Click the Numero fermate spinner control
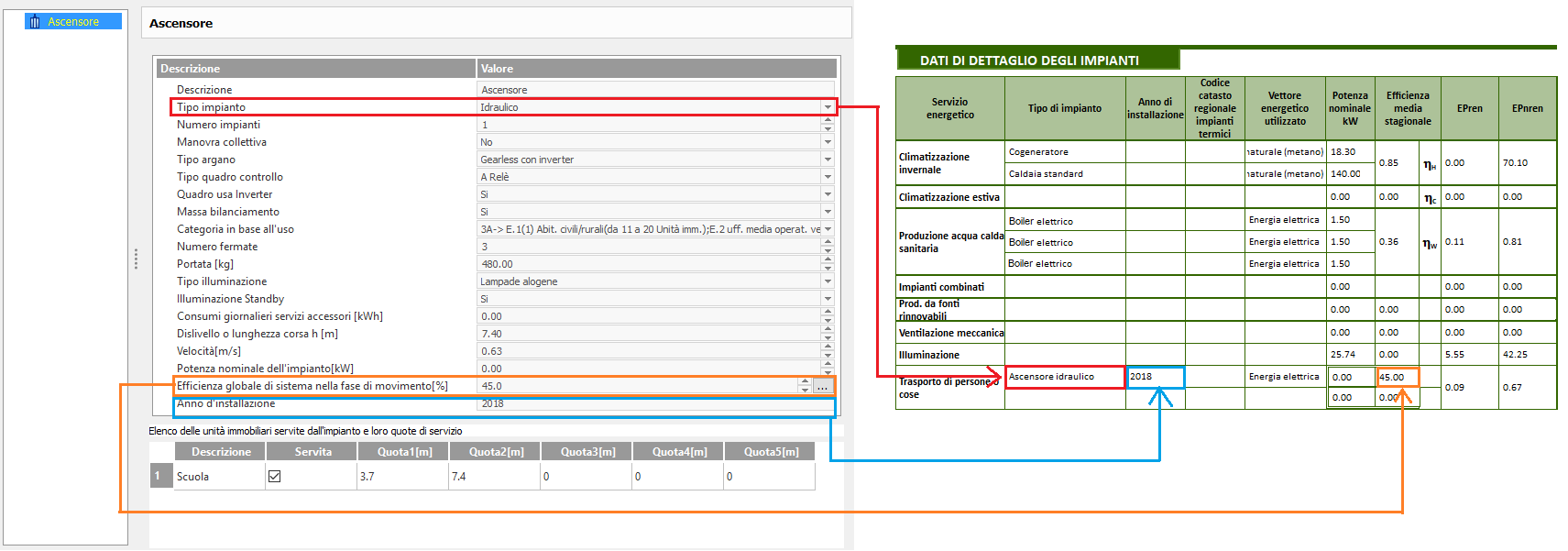Screen dimensions: 1568x551 [828, 247]
